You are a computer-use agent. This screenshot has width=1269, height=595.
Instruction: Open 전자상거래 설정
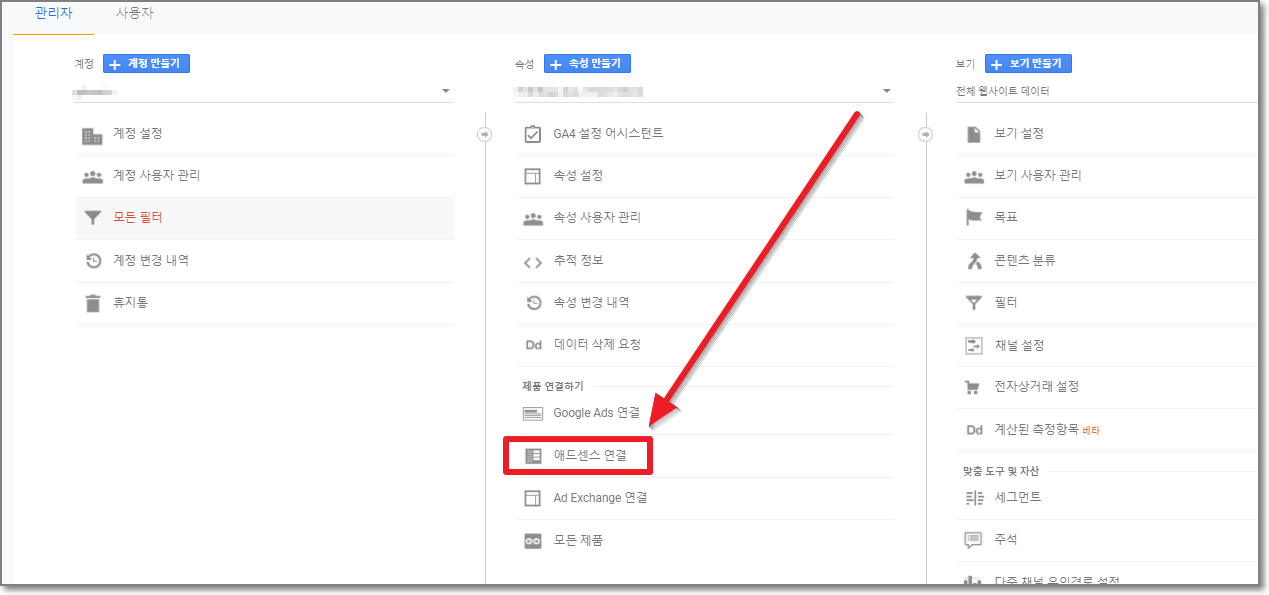(x=1106, y=387)
